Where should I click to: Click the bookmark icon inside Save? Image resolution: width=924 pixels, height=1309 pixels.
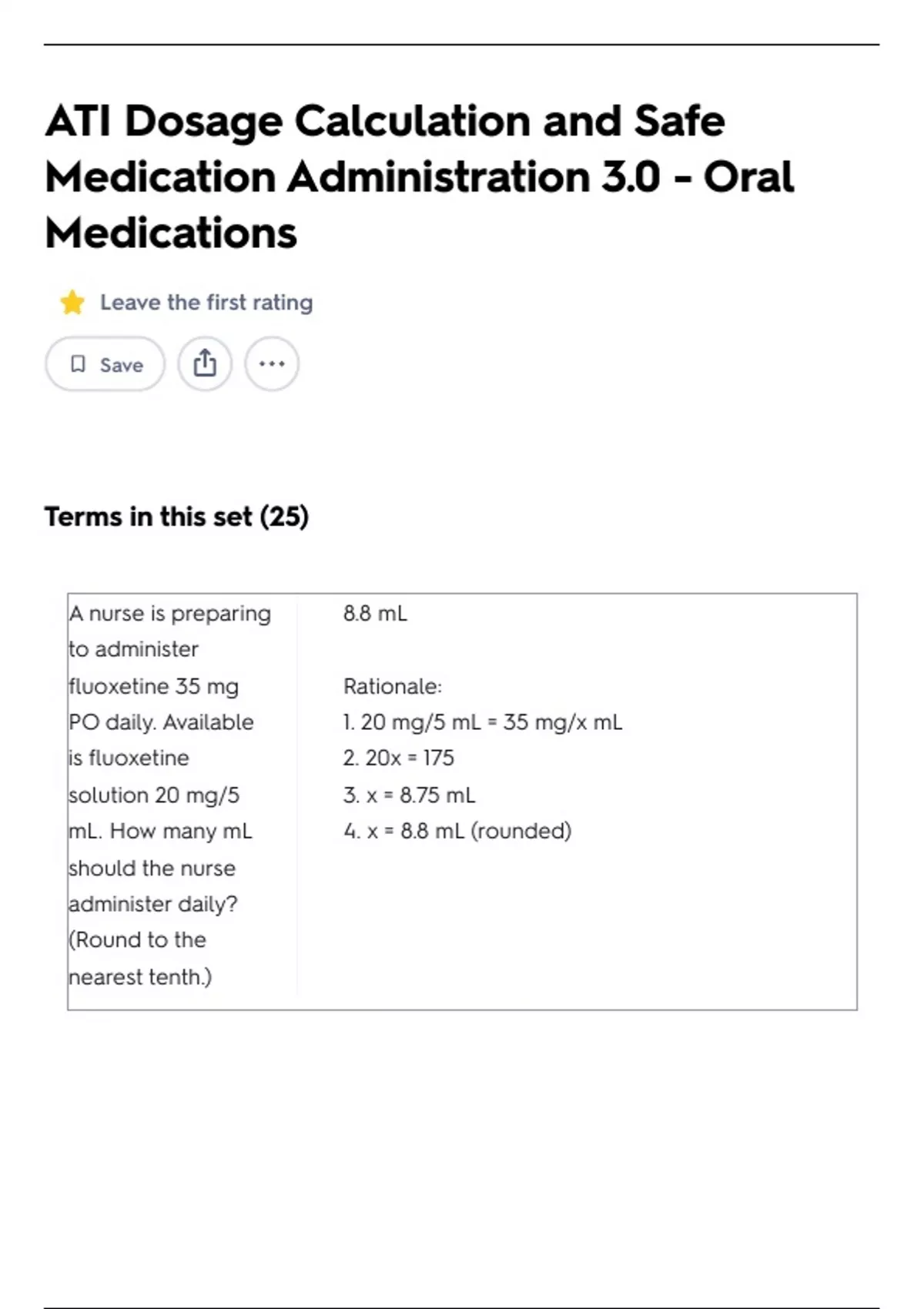coord(78,364)
